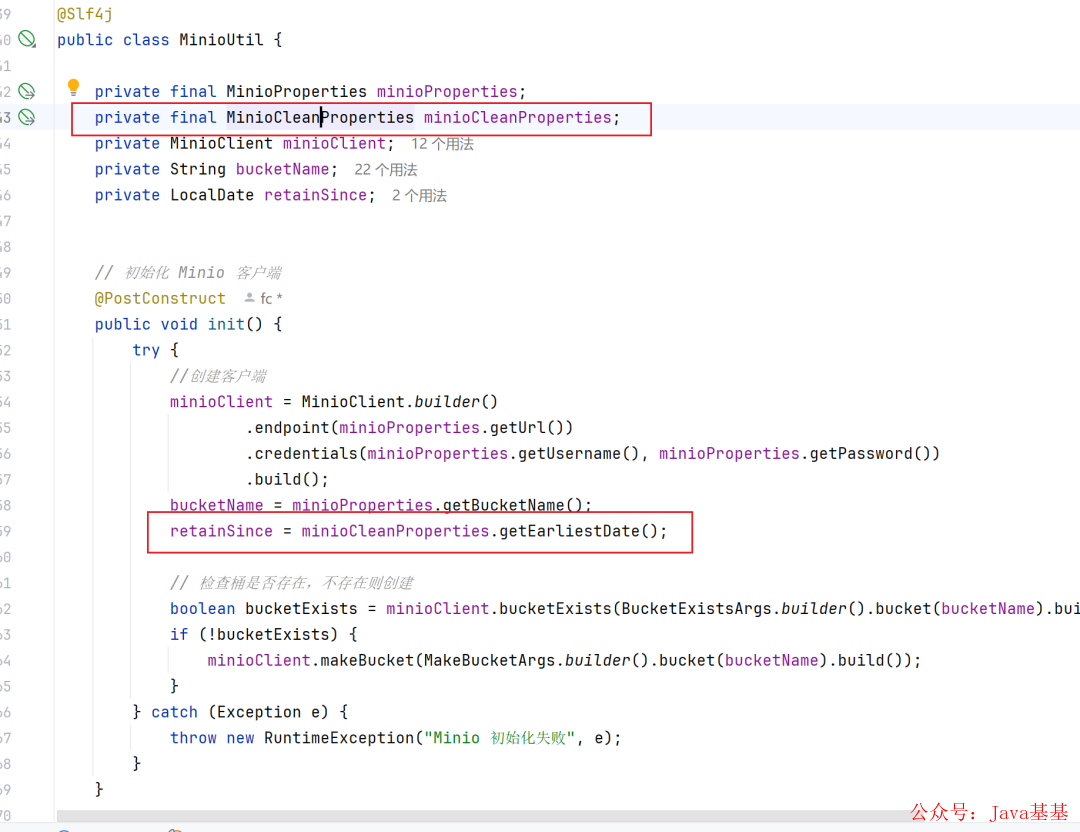
Task: Click the getEarliestDate method call
Action: 570,531
